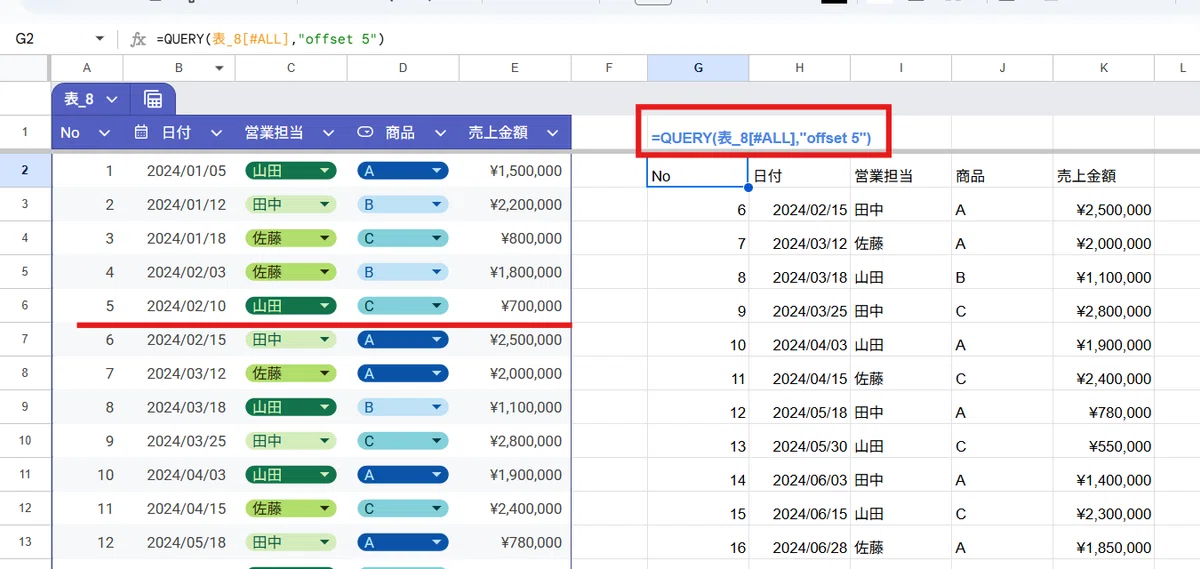Select cell ¥1,800,000
Viewport: 1200px width, 569px height.
tap(515, 272)
